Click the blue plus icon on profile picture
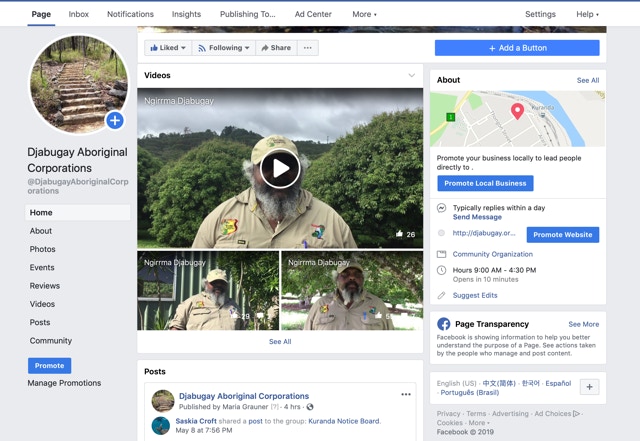The height and width of the screenshot is (441, 640). tap(115, 121)
